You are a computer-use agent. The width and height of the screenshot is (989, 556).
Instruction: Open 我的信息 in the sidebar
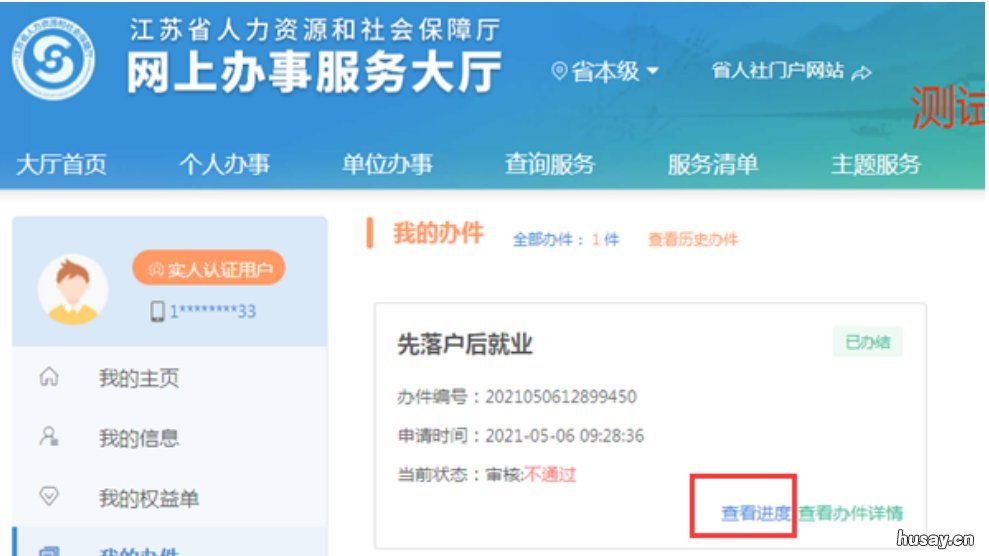(139, 437)
